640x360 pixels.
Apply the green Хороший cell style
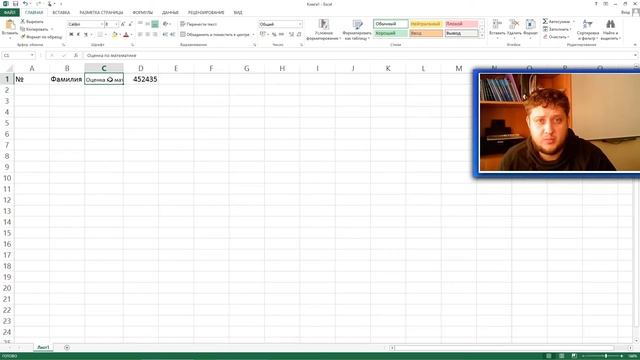click(x=391, y=33)
